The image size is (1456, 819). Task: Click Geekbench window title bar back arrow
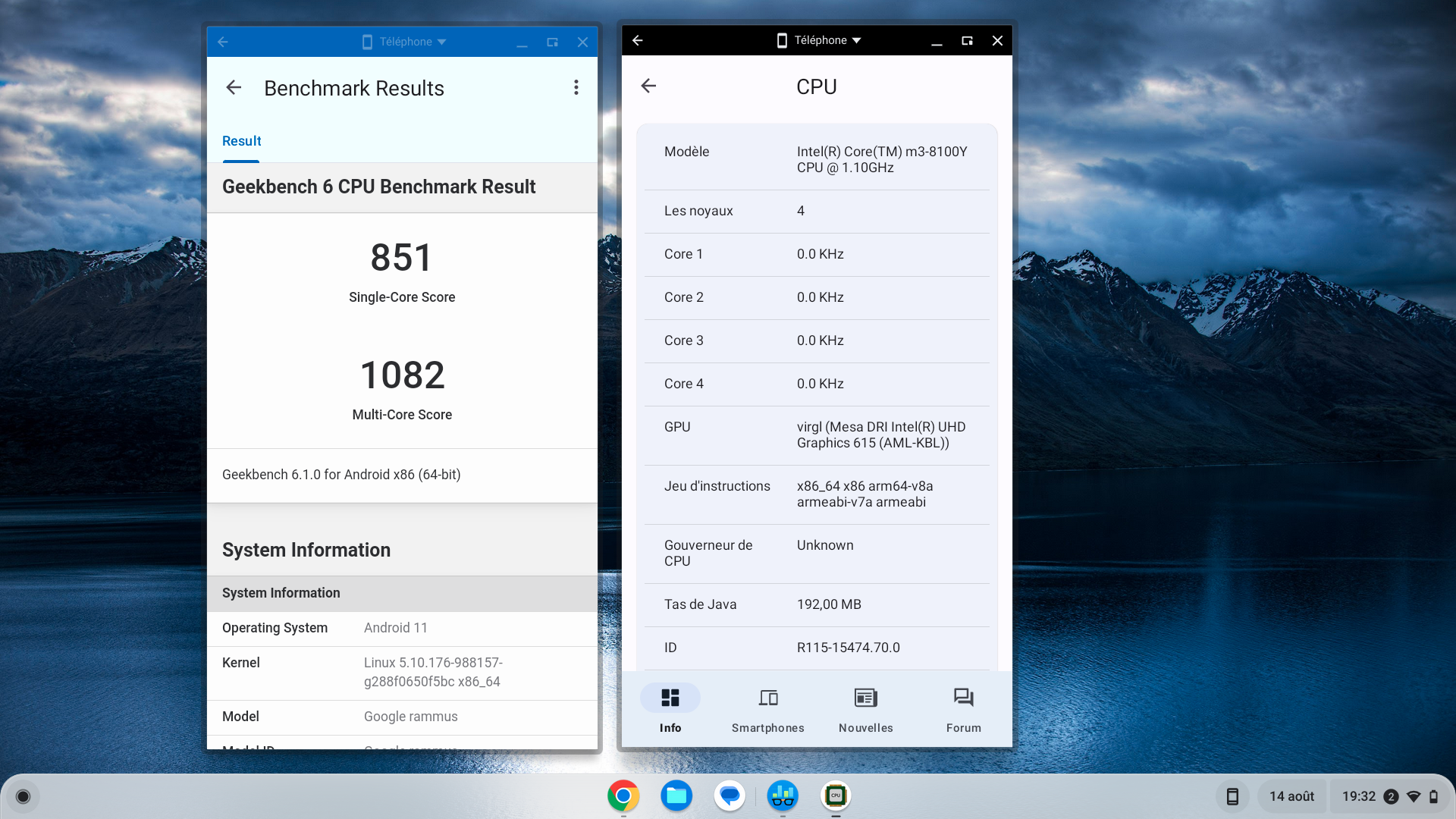click(223, 42)
